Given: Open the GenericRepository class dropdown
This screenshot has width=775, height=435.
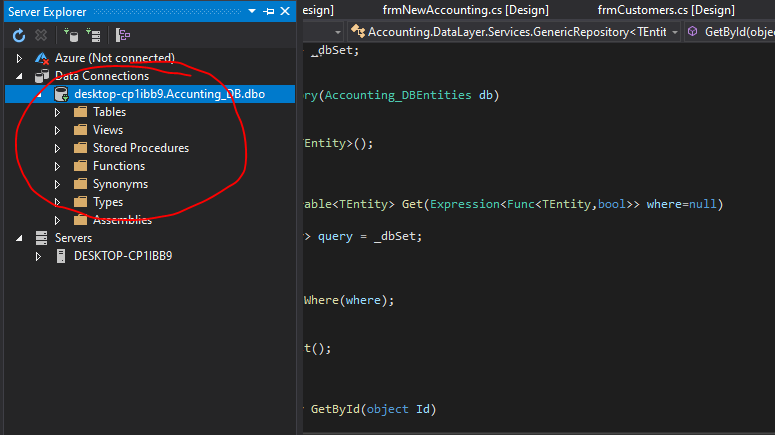Looking at the screenshot, I should click(676, 32).
